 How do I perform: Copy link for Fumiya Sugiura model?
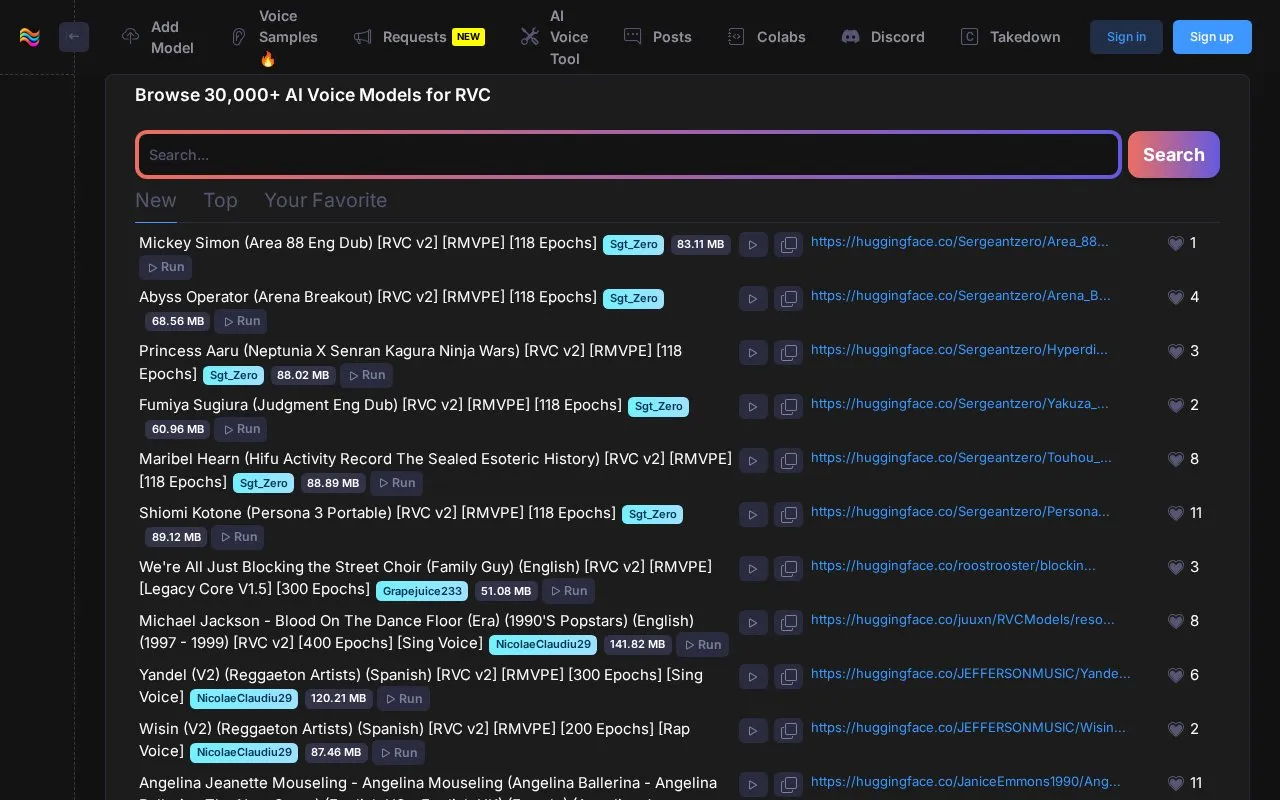[x=789, y=407]
